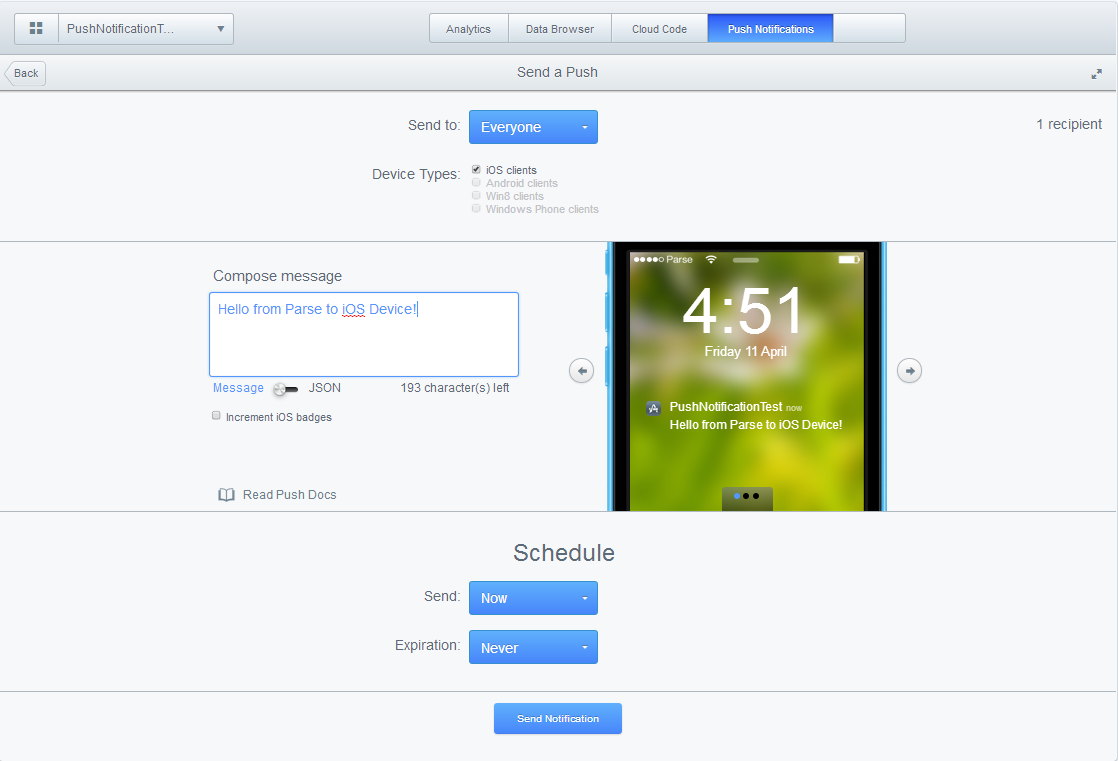Open the Send Now schedule dropdown

click(533, 598)
